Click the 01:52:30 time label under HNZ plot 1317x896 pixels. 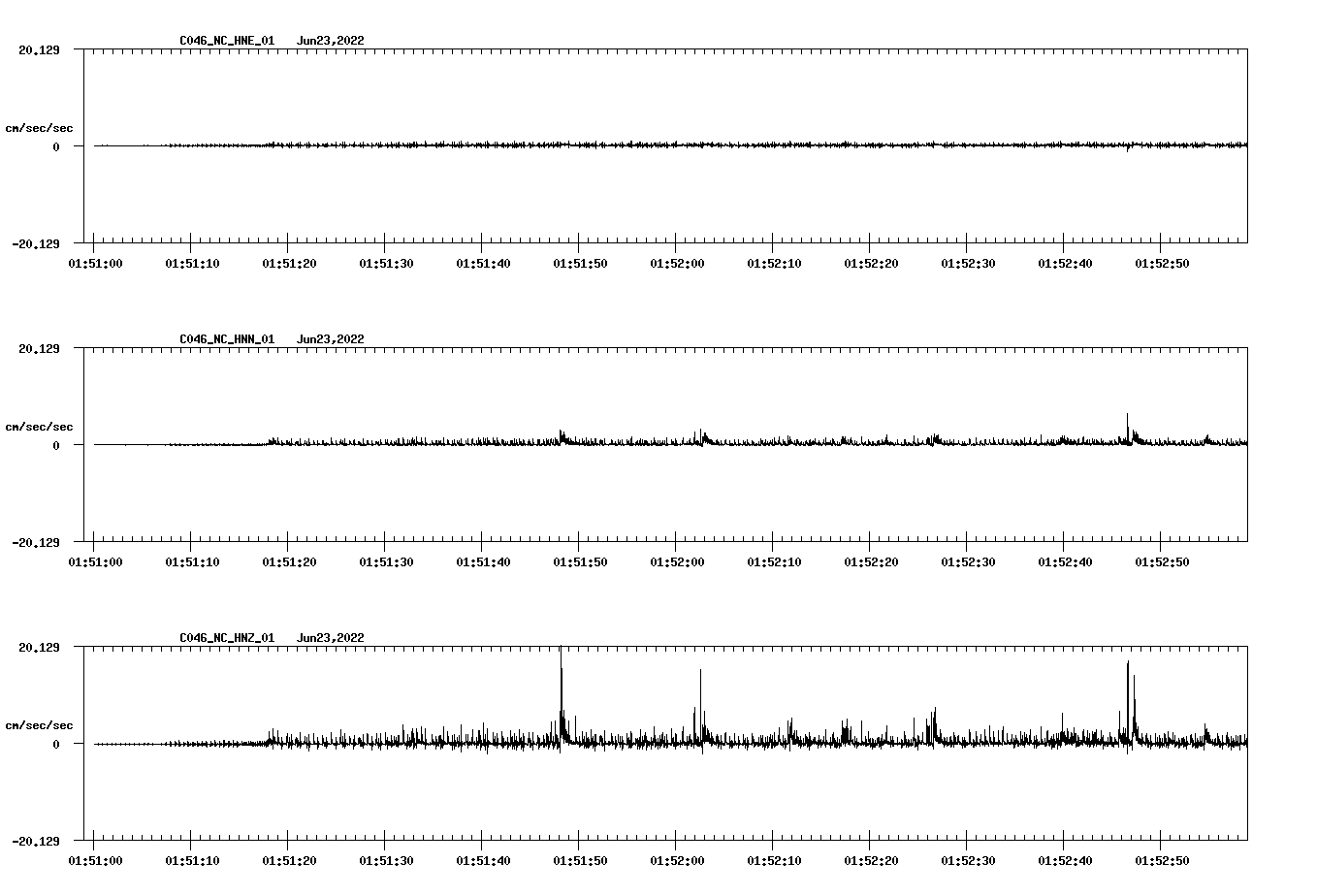pyautogui.click(x=968, y=860)
